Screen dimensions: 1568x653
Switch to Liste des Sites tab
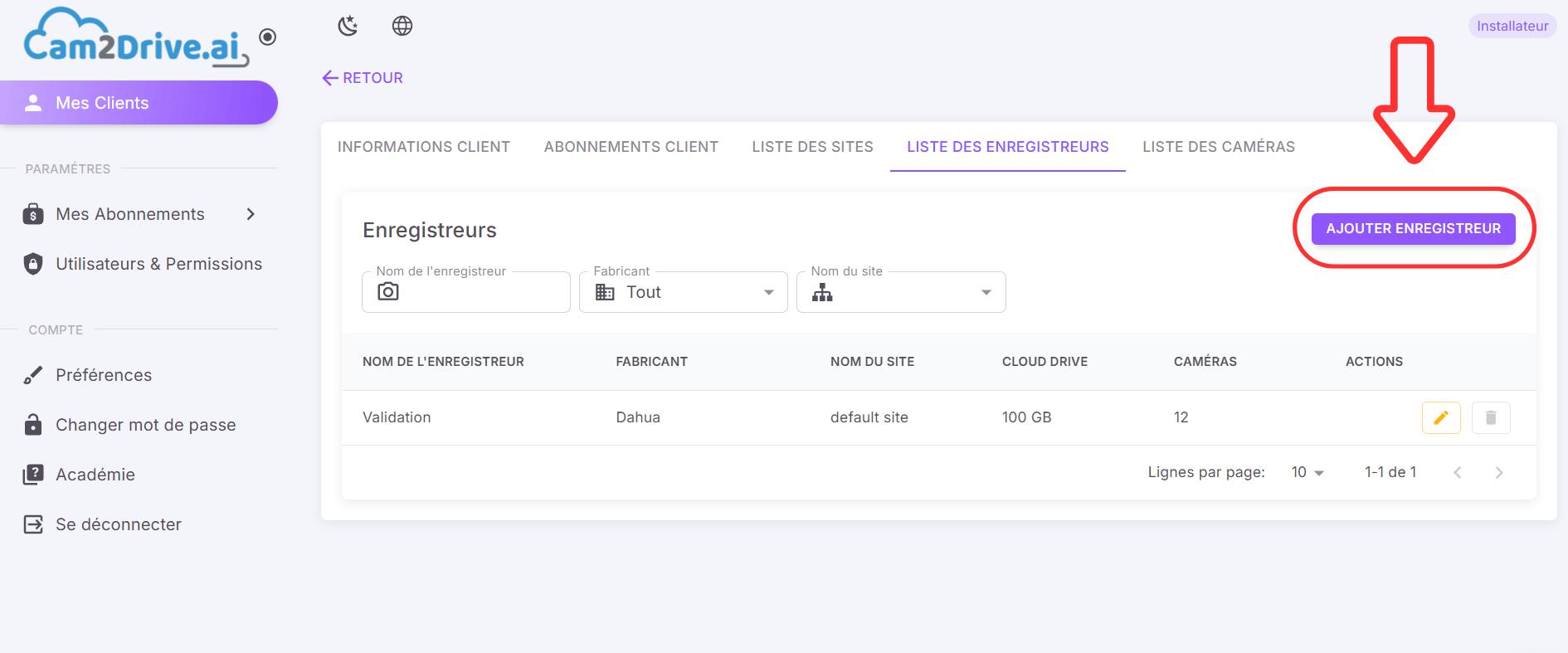pos(813,147)
